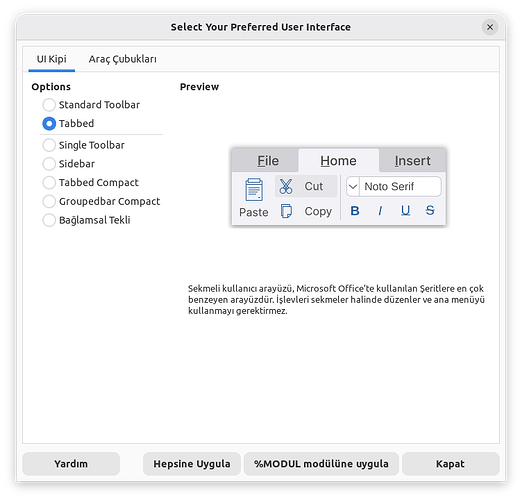Click the Italic I icon in preview

pyautogui.click(x=380, y=211)
